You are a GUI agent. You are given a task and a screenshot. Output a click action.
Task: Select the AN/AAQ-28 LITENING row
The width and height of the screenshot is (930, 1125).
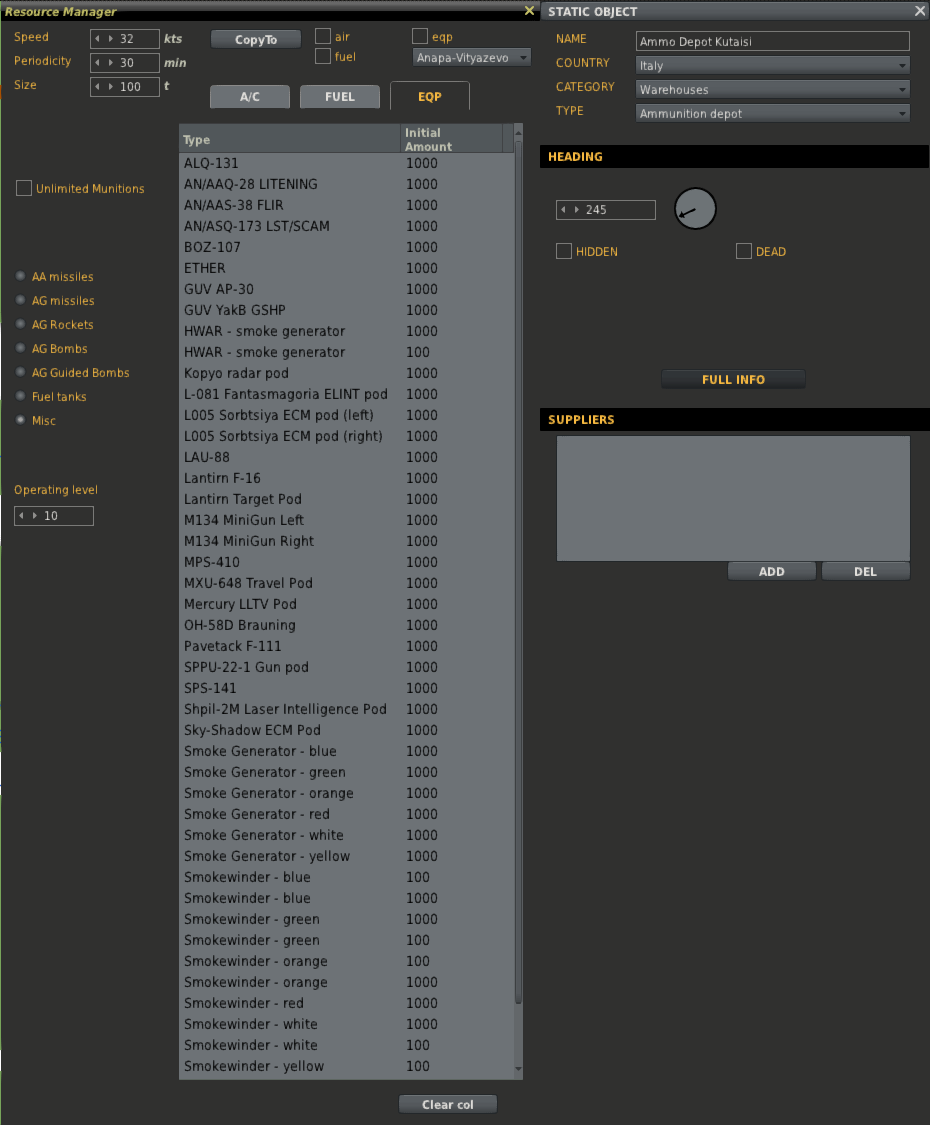347,184
